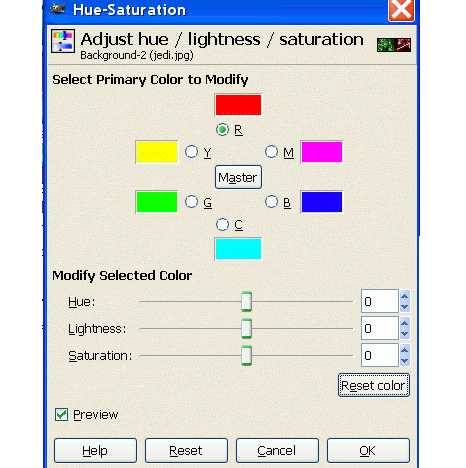Image resolution: width=466 pixels, height=468 pixels.
Task: Select the M magenta radio button
Action: (271, 152)
